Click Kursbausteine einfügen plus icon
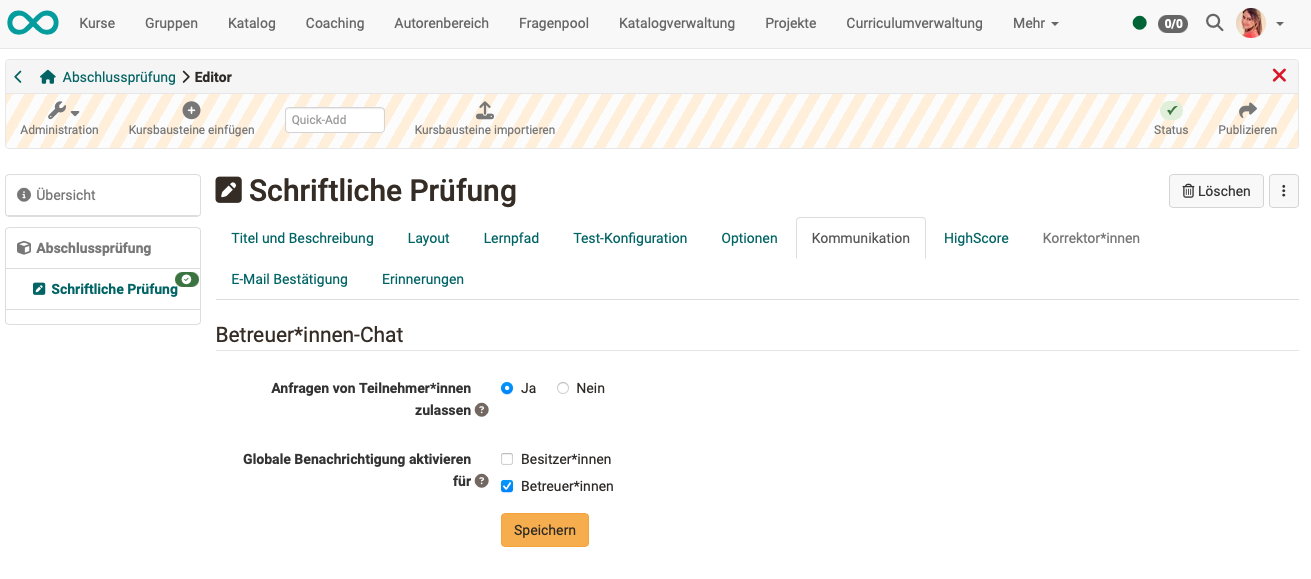 pos(191,111)
